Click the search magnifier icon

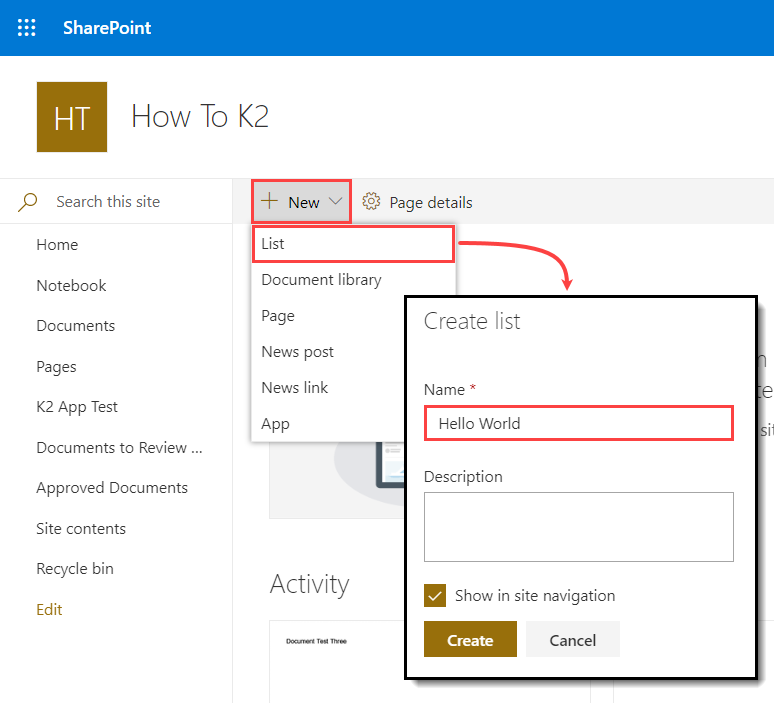(28, 202)
